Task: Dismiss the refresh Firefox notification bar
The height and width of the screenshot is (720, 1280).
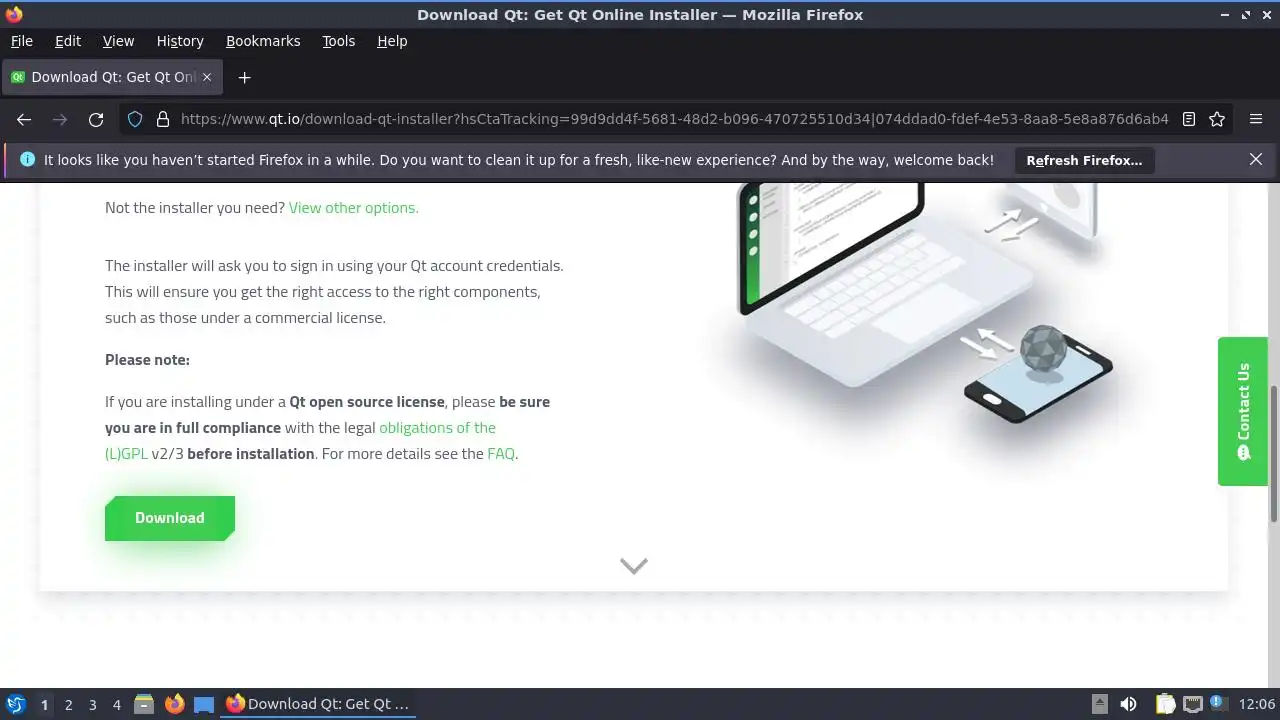Action: coord(1256,159)
